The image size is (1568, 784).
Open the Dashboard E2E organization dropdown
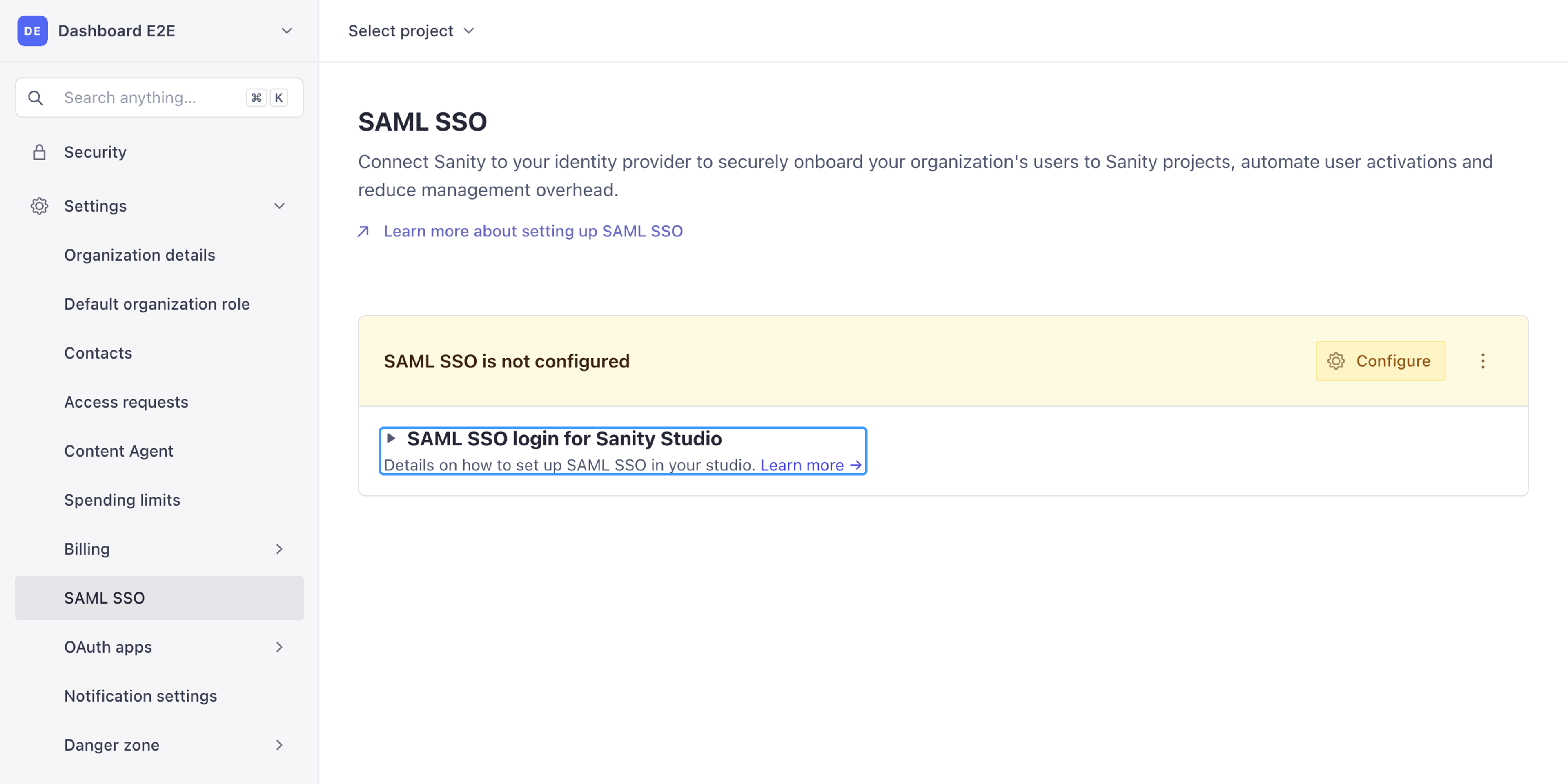[x=160, y=31]
